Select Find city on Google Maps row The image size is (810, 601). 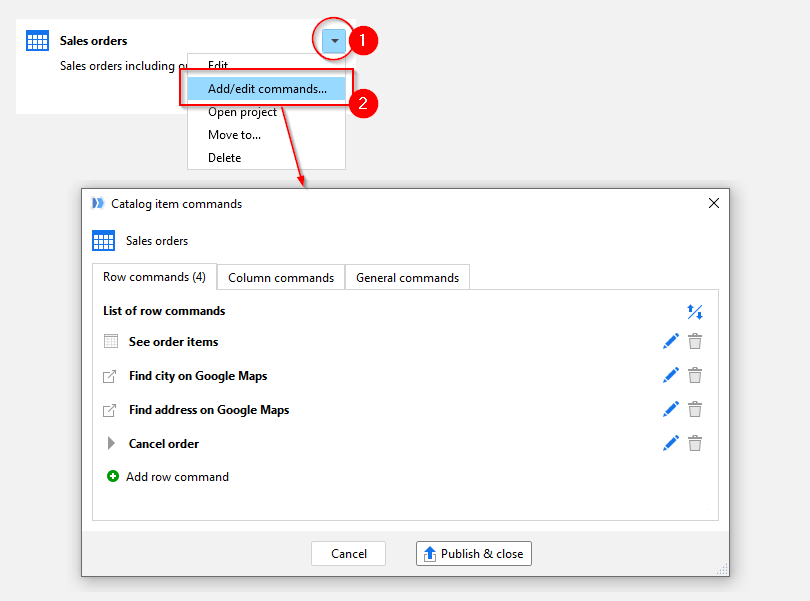(x=404, y=376)
